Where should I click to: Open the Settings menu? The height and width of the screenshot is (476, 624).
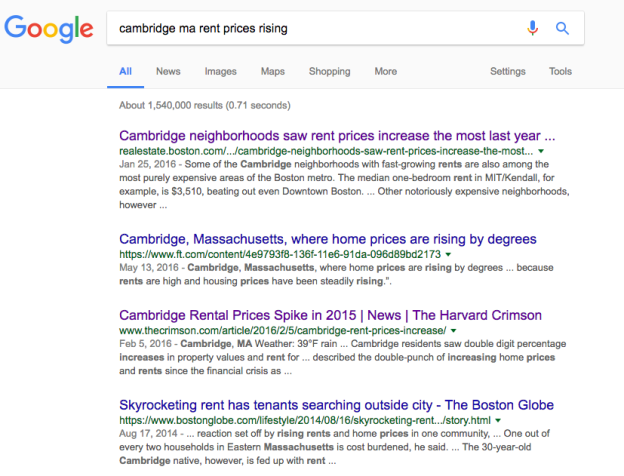click(x=508, y=71)
